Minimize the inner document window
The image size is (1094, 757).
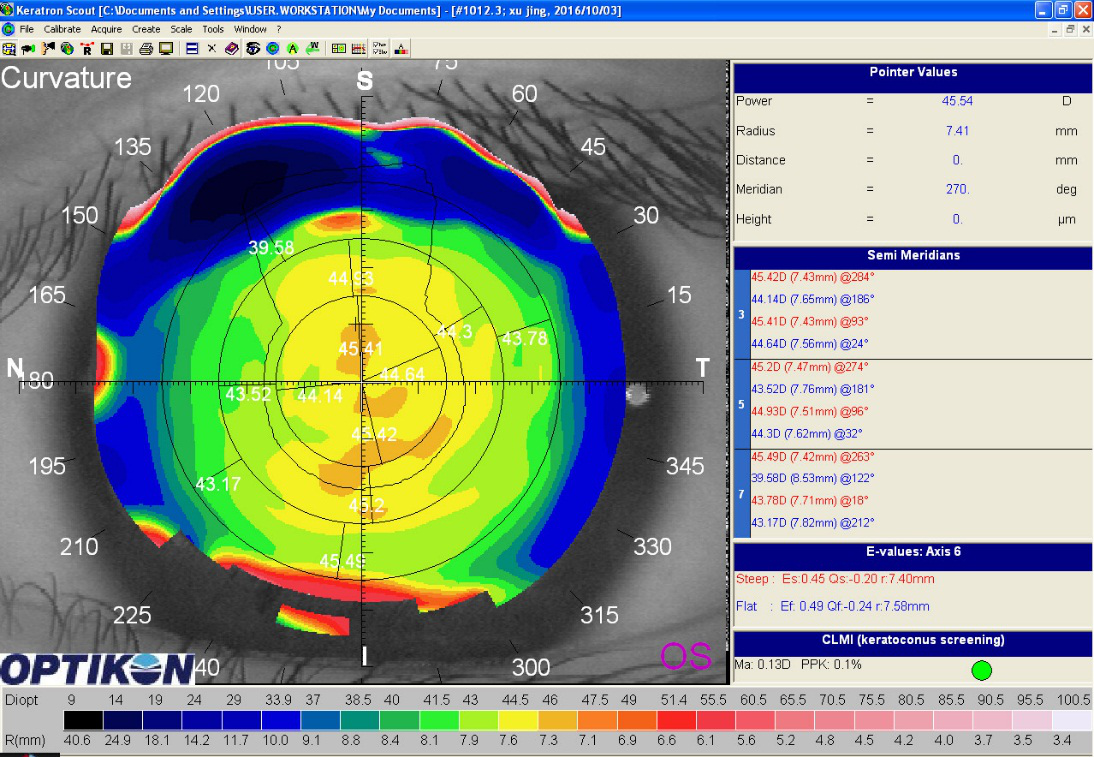pyautogui.click(x=1055, y=29)
